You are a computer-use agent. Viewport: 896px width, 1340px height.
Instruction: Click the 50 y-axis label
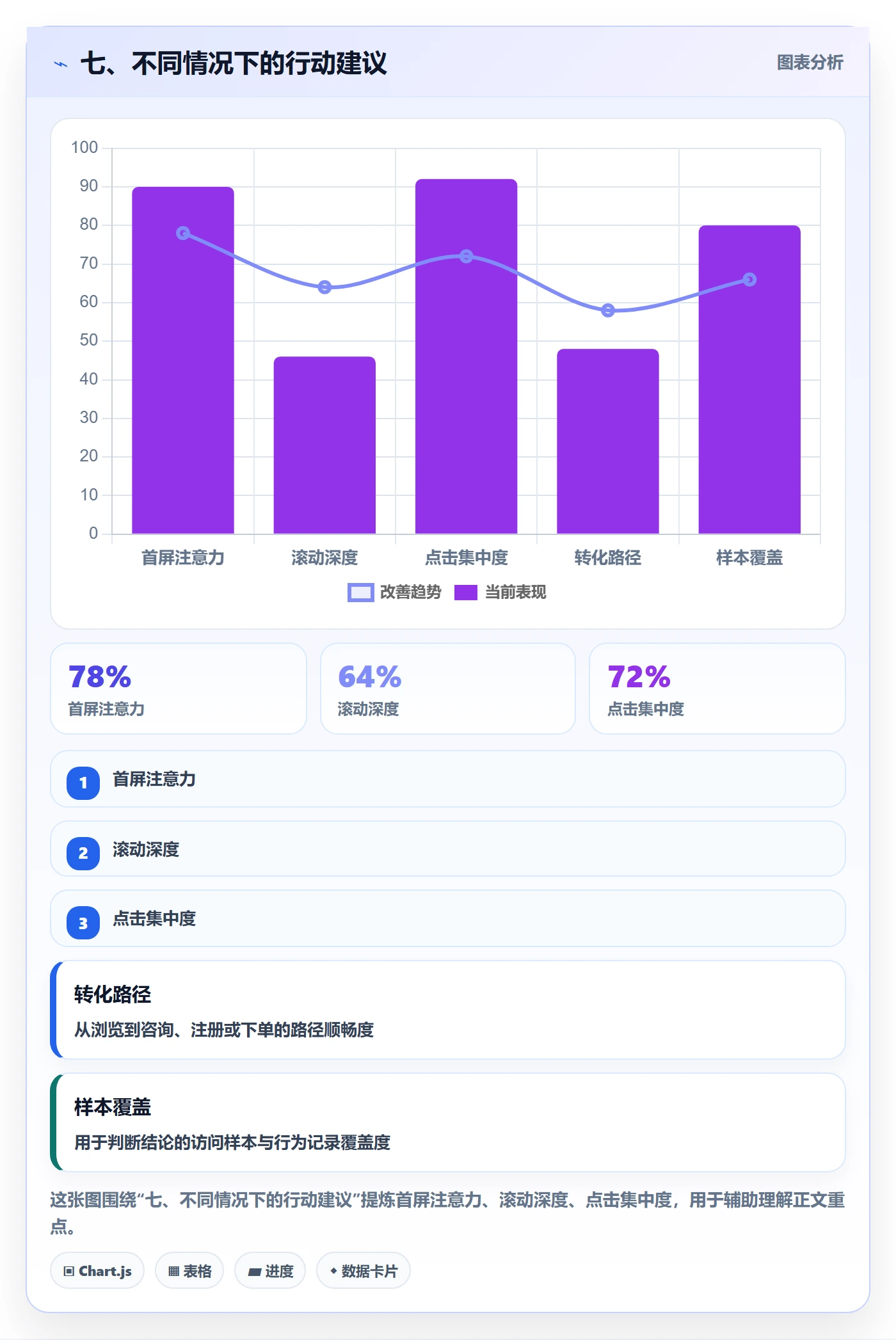89,340
